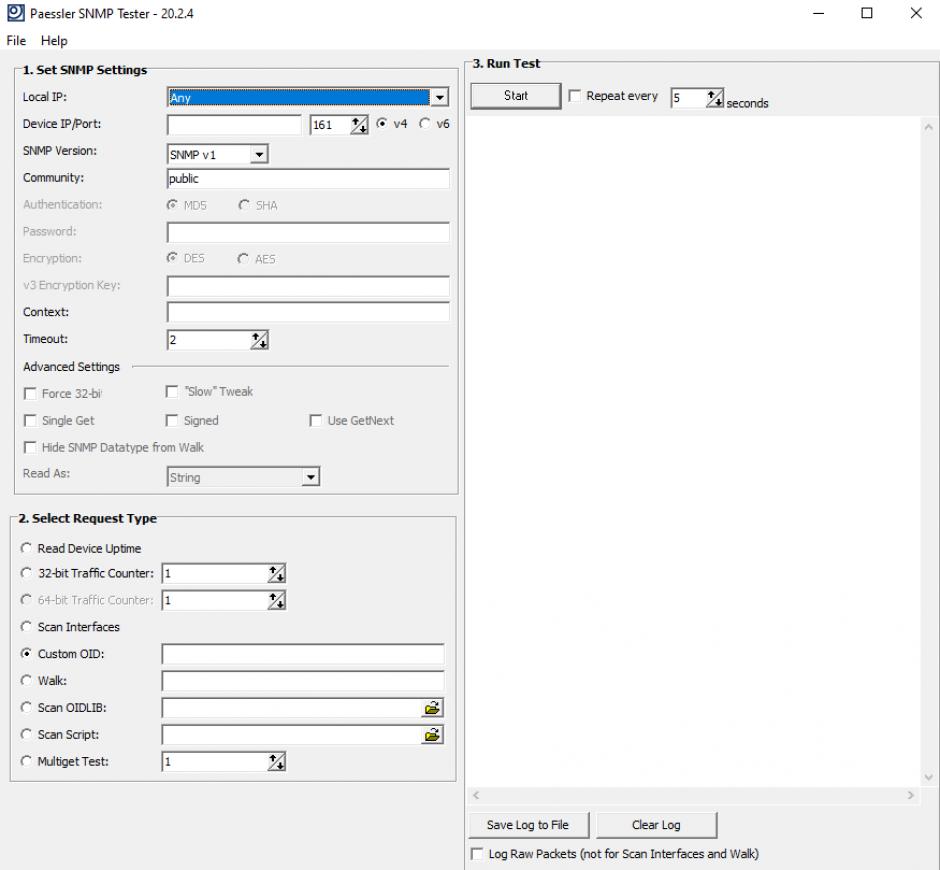Enable Use GetNext checkbox
This screenshot has width=940, height=870.
315,420
